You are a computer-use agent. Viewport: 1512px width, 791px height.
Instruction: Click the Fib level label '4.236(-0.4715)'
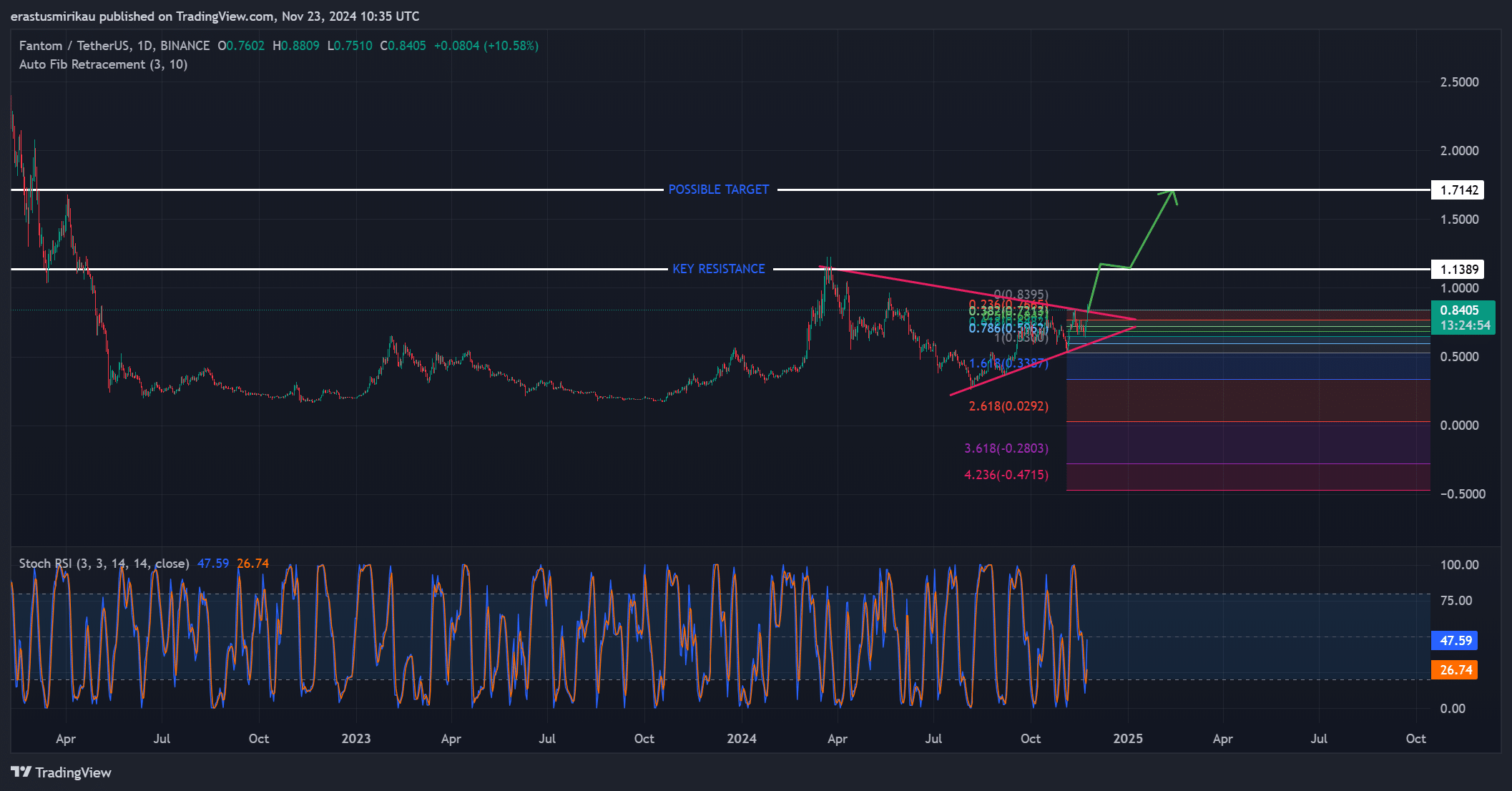tap(1006, 475)
